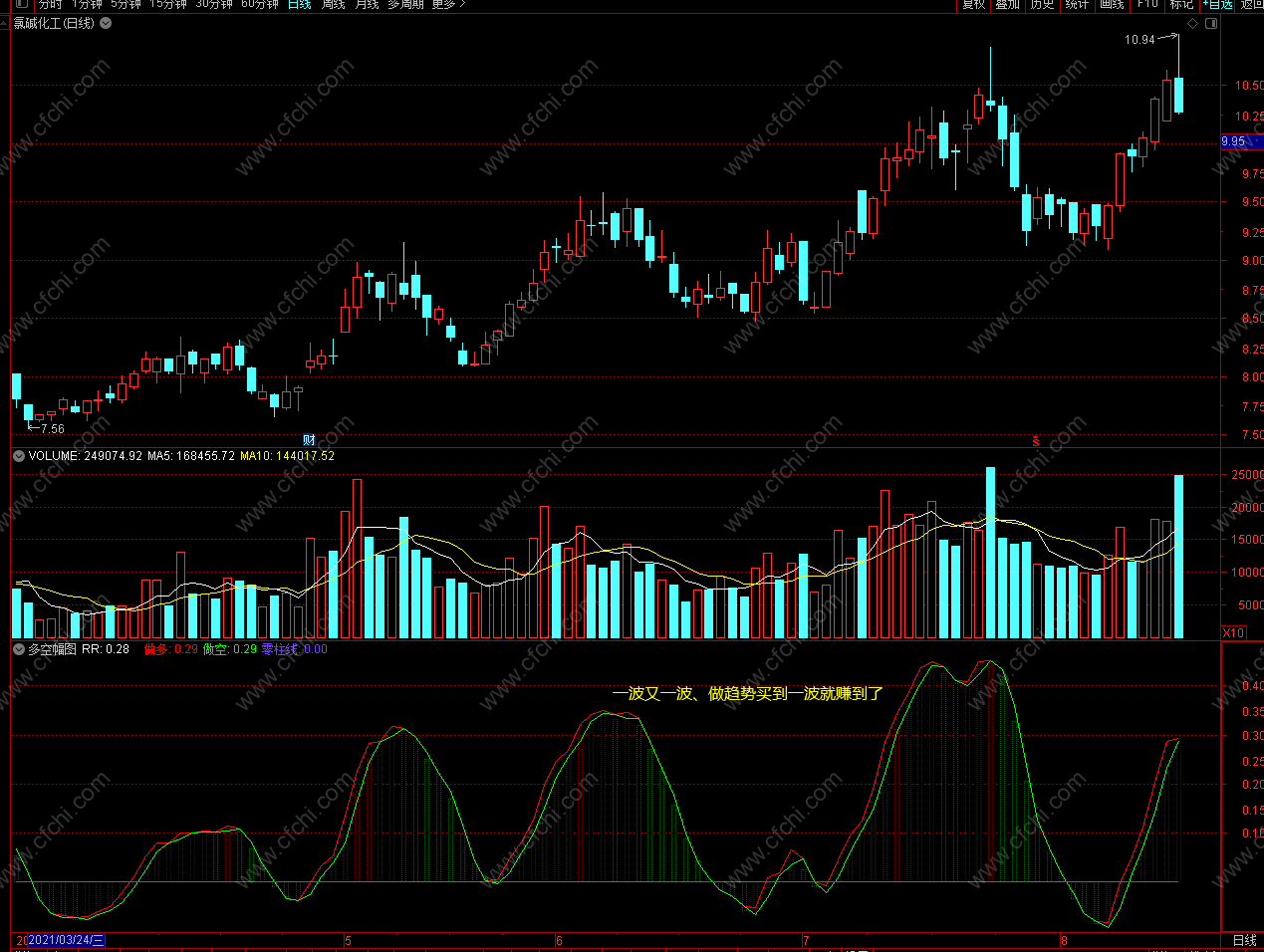The width and height of the screenshot is (1264, 952).
Task: Add stock via +自选 button
Action: click(x=1217, y=4)
